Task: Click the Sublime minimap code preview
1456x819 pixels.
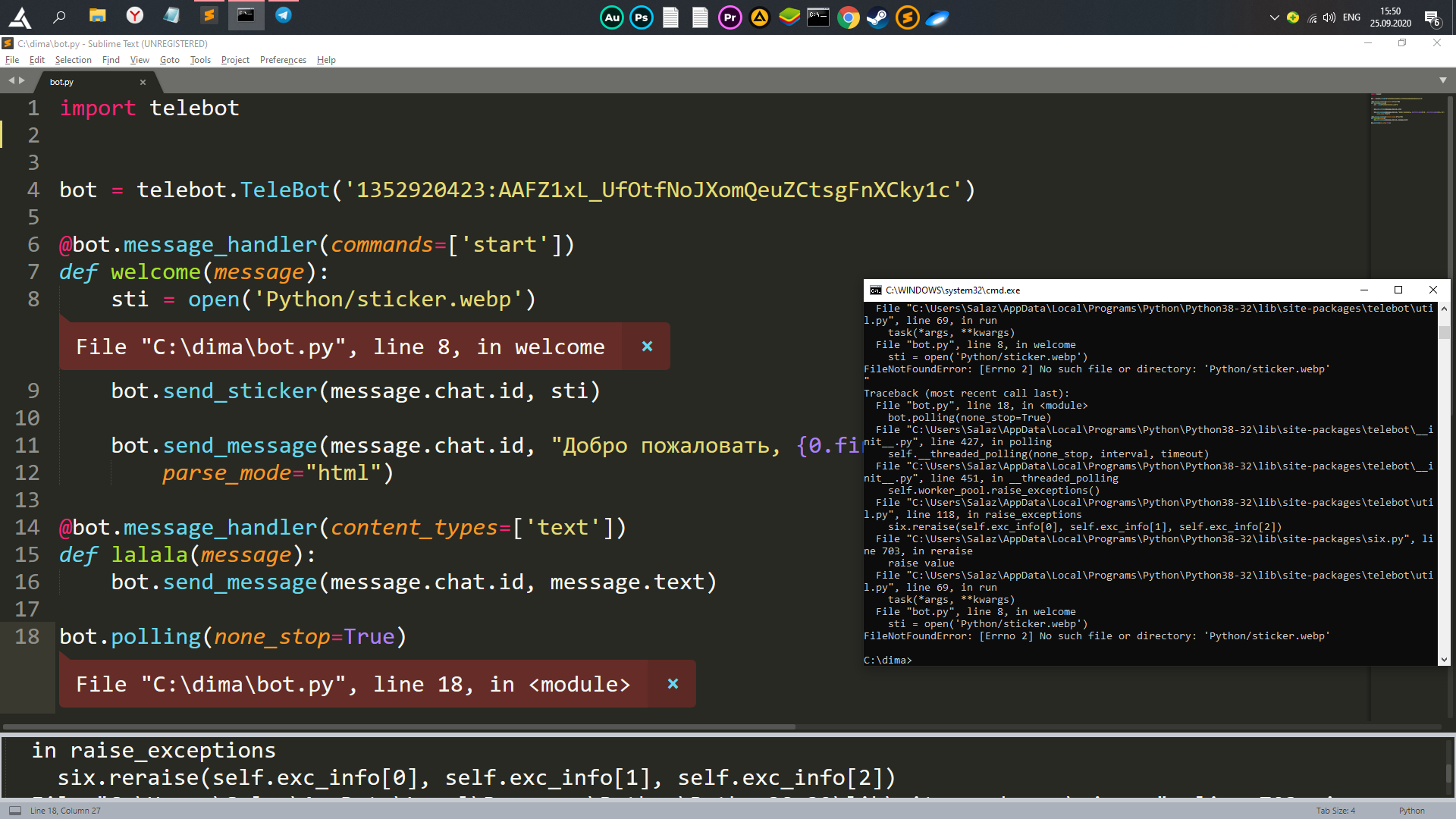Action: tap(1407, 109)
